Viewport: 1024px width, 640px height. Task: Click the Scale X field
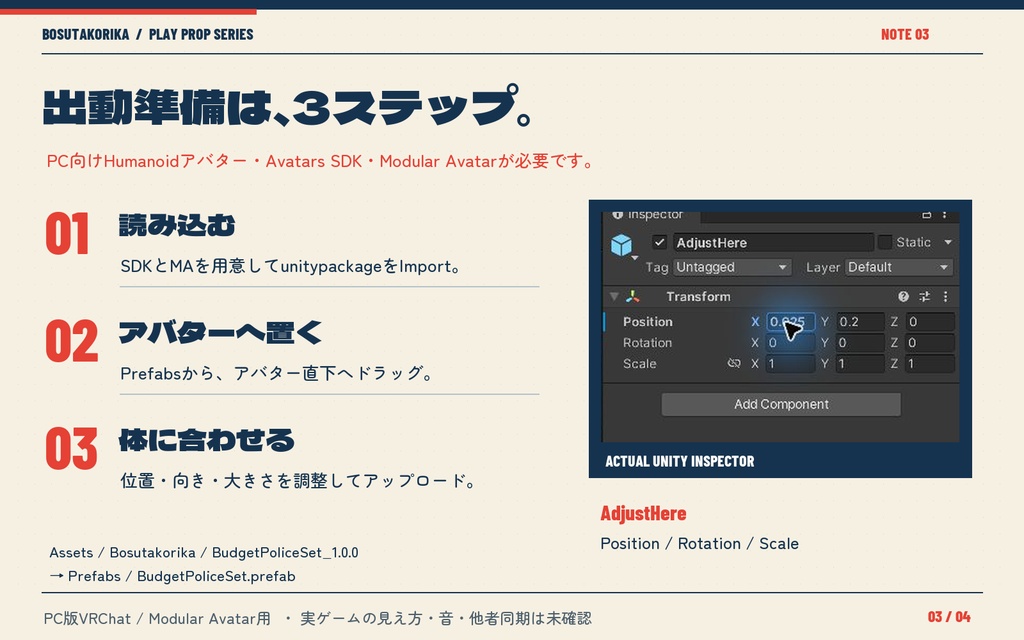coord(790,364)
